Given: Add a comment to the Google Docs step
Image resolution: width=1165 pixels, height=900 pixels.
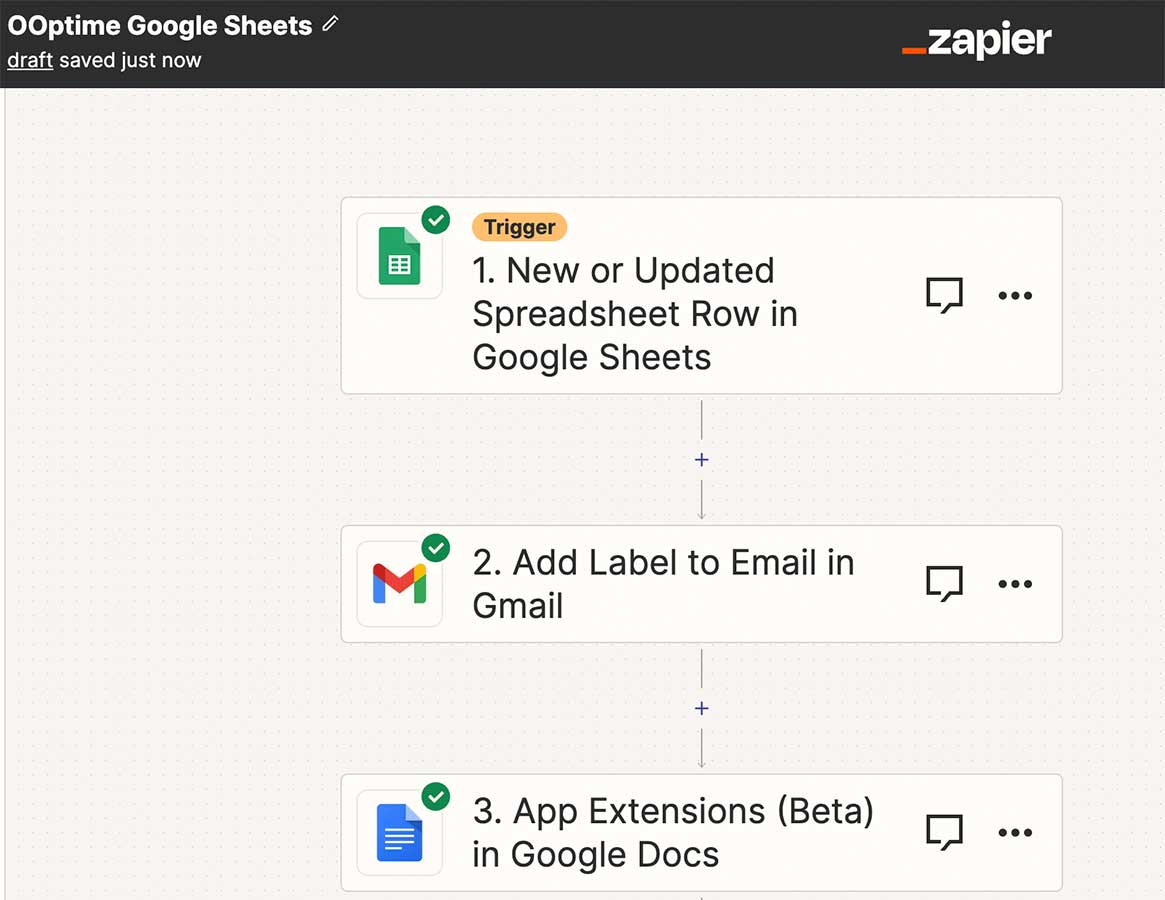Looking at the screenshot, I should [944, 832].
